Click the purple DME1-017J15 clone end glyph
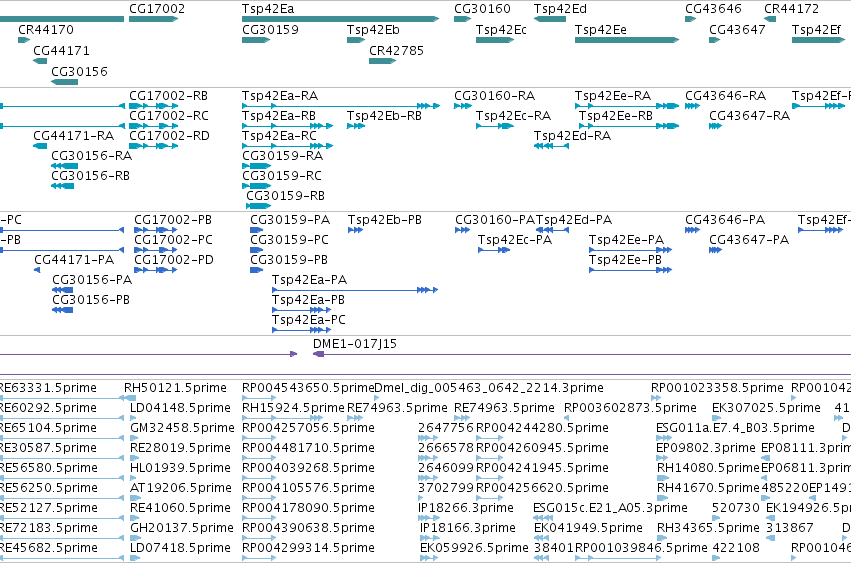 (x=319, y=354)
